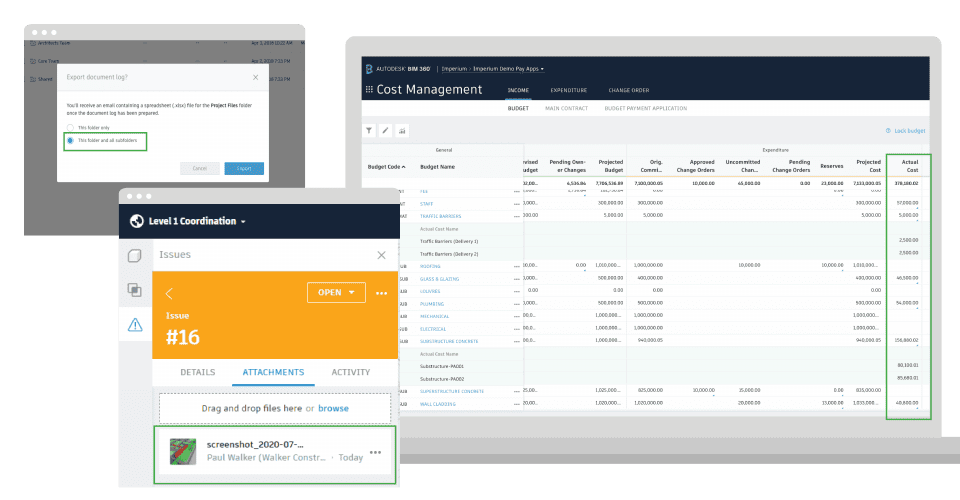Open more options for ELECTRICAL row

[x=517, y=329]
